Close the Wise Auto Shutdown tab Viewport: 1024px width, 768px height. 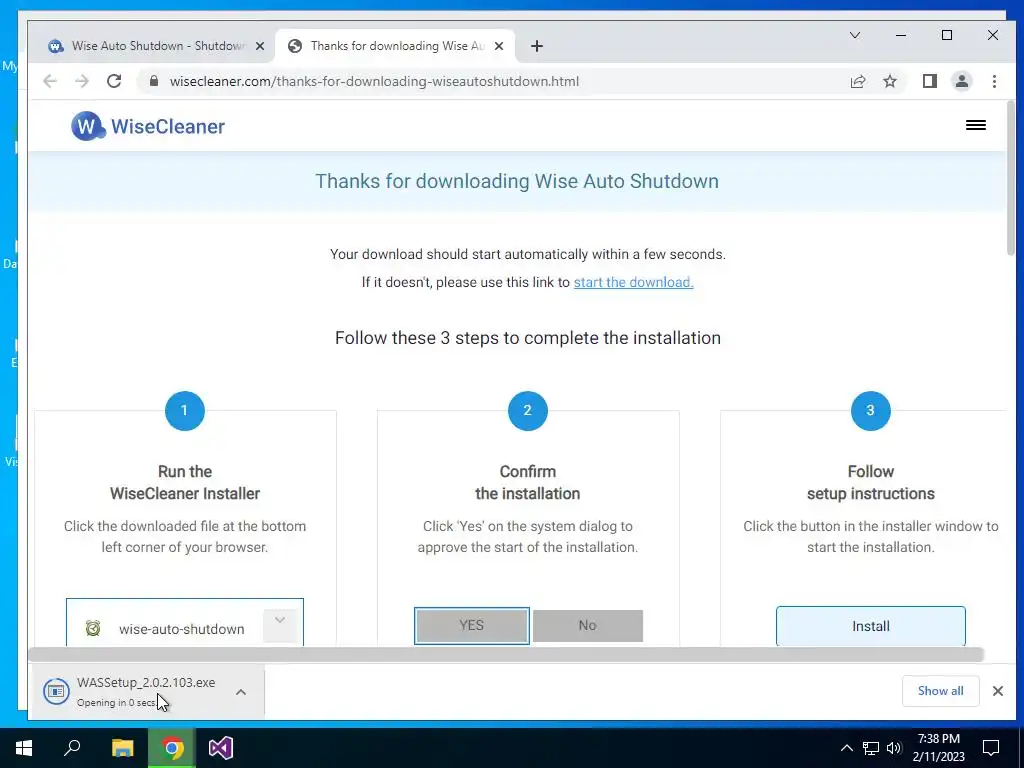(x=259, y=46)
